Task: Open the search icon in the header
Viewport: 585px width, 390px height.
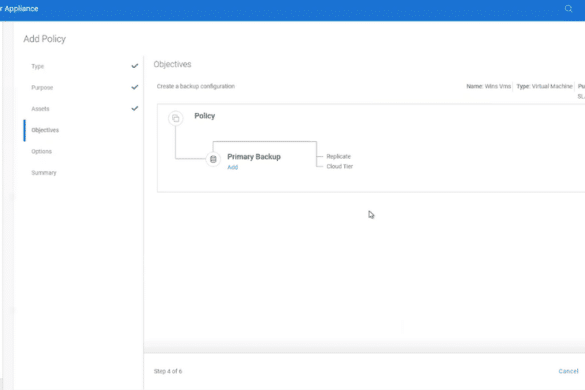Action: pyautogui.click(x=568, y=9)
